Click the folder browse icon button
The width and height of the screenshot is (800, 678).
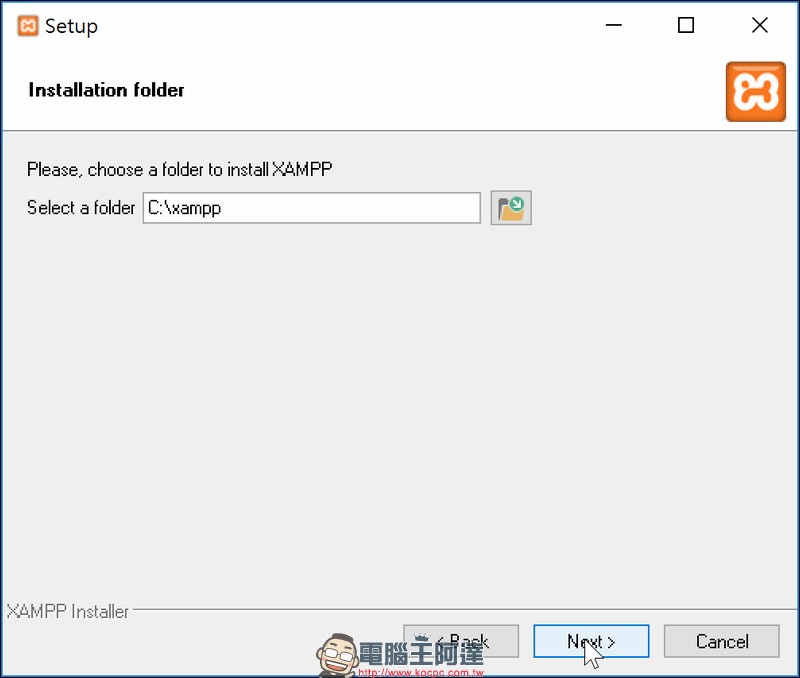tap(511, 208)
